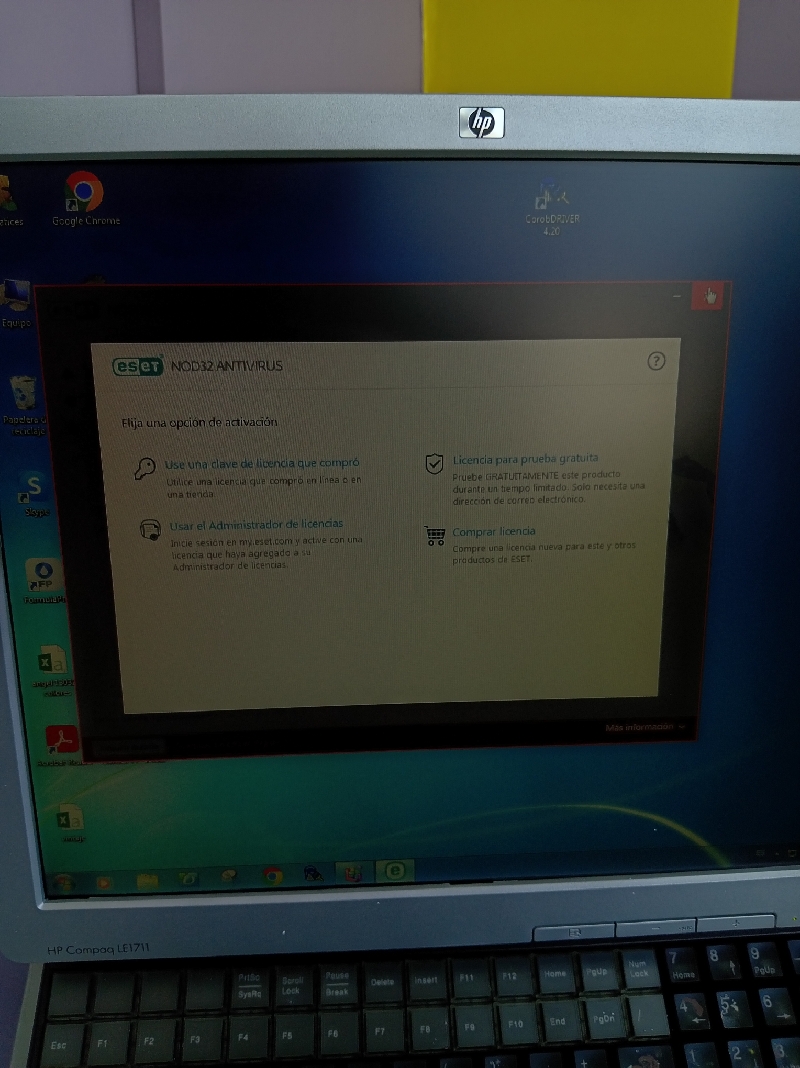Launch Skype from the desktop shortcut
Screen dimensions: 800x1068
click(34, 493)
